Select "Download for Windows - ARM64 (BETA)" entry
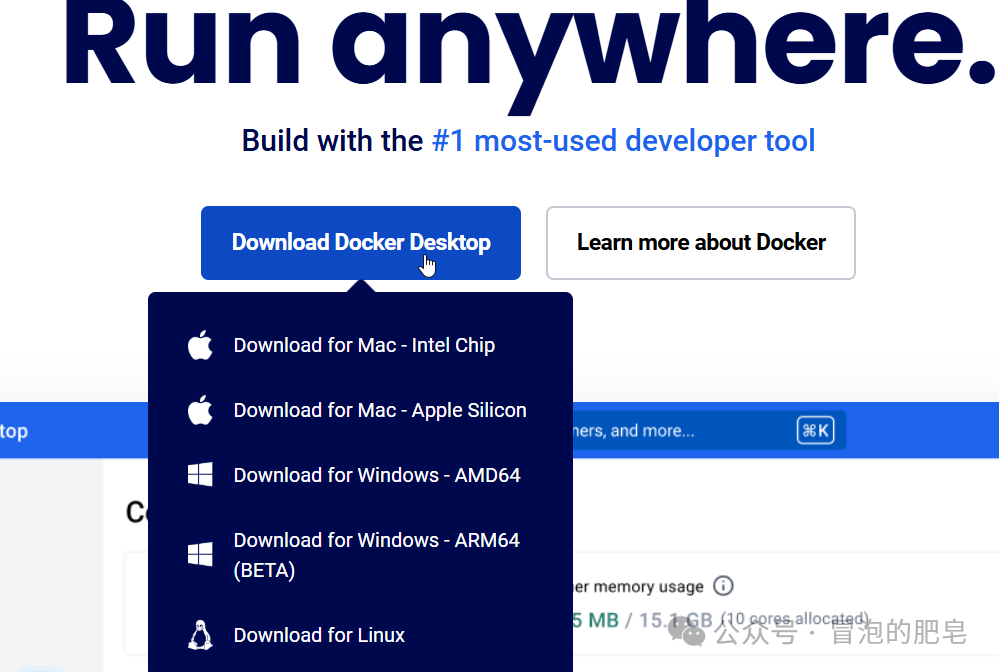This screenshot has width=999, height=672. [376, 554]
